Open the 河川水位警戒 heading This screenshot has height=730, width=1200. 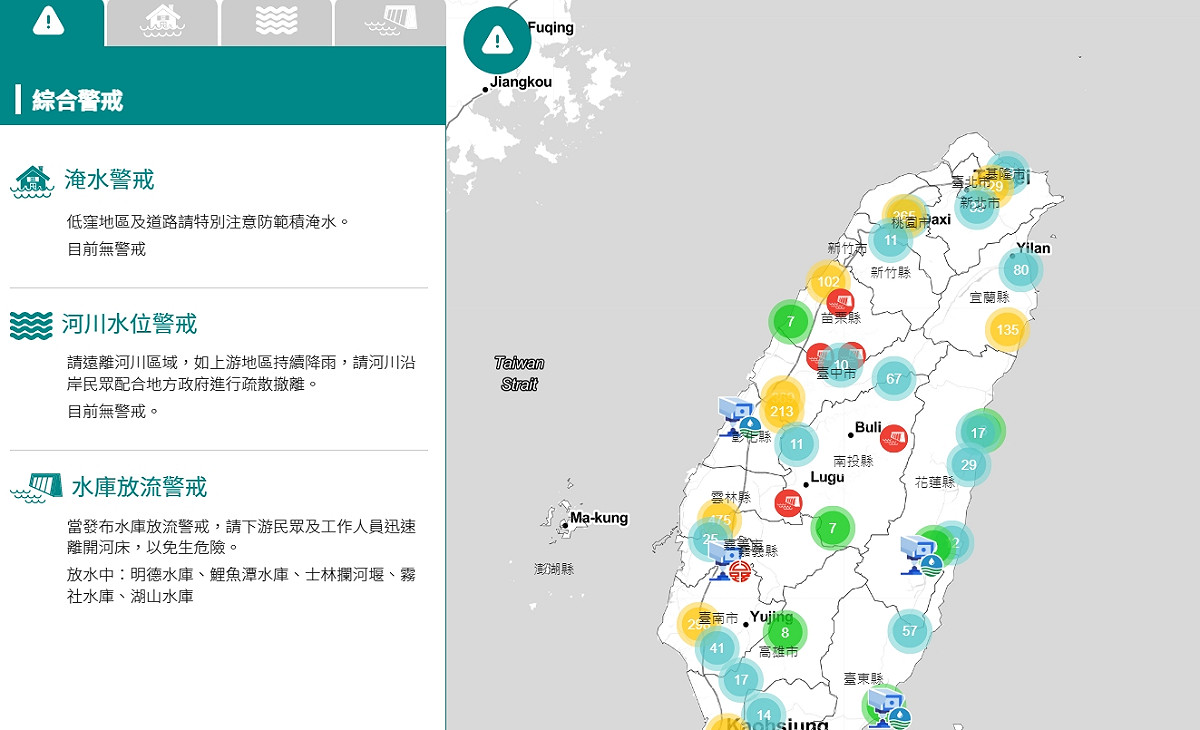tap(129, 324)
